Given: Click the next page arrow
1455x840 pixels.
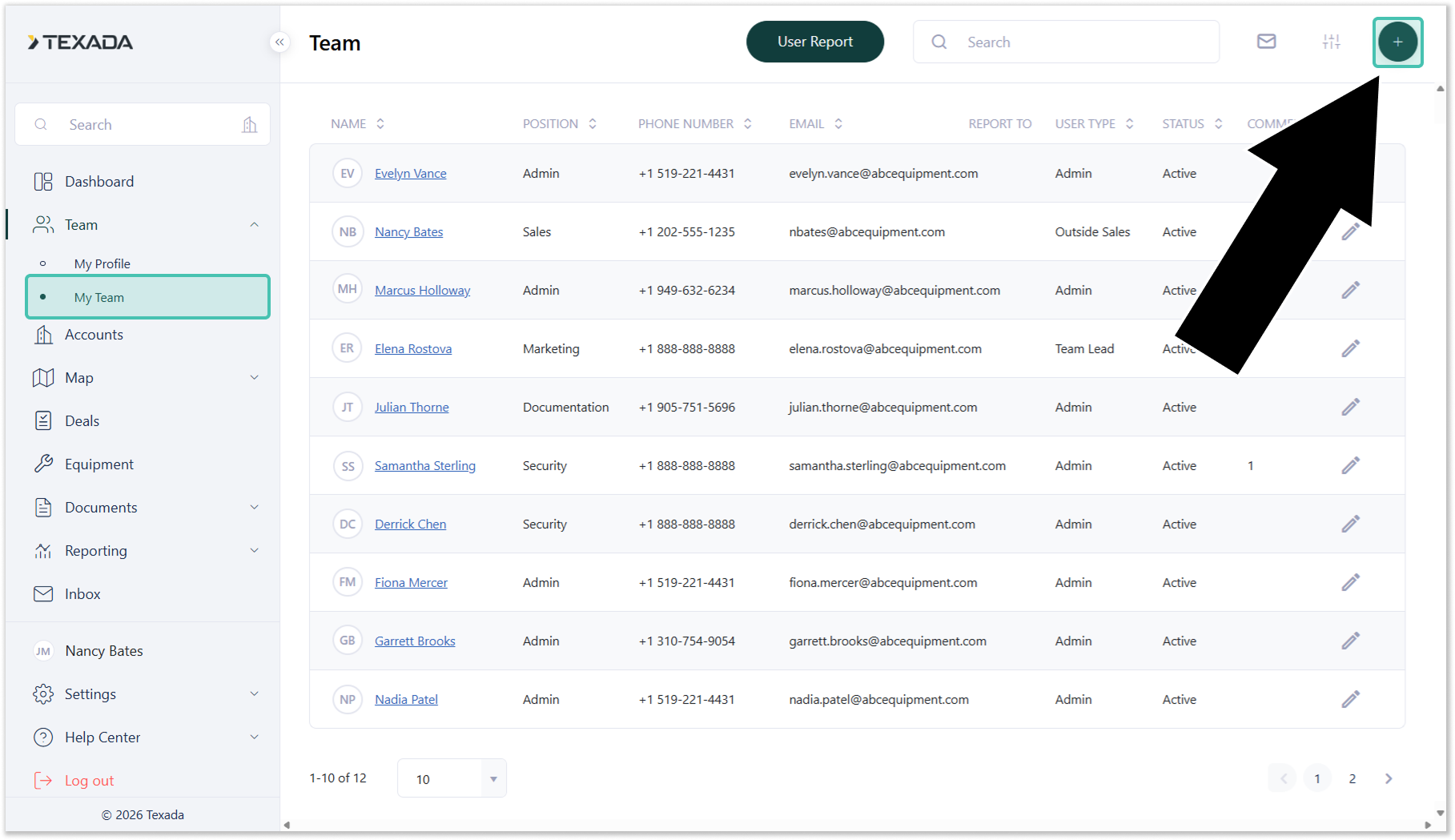Looking at the screenshot, I should click(x=1389, y=778).
